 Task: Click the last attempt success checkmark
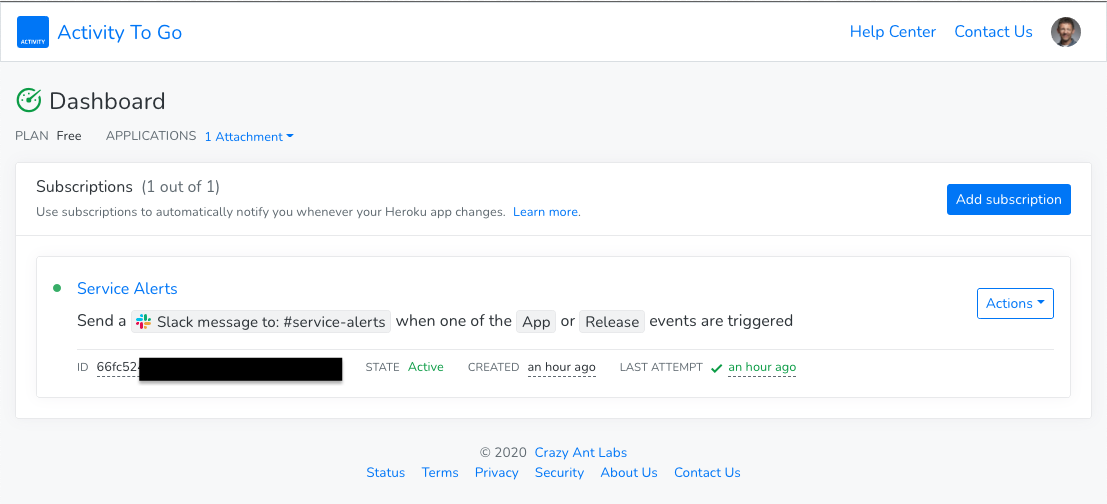(716, 368)
